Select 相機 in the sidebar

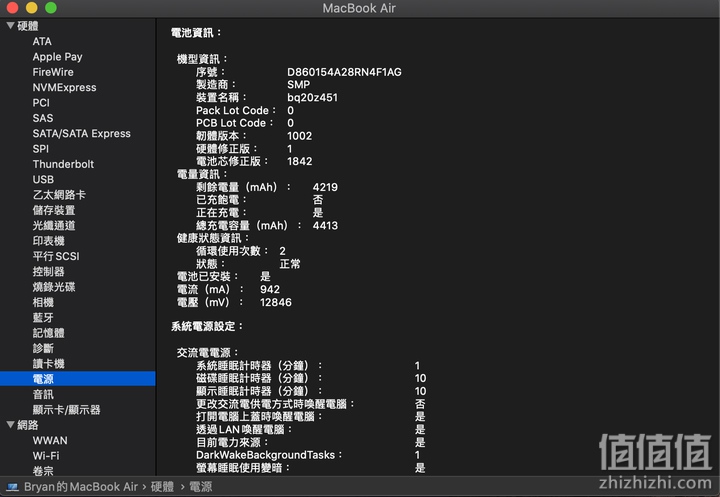(x=43, y=302)
